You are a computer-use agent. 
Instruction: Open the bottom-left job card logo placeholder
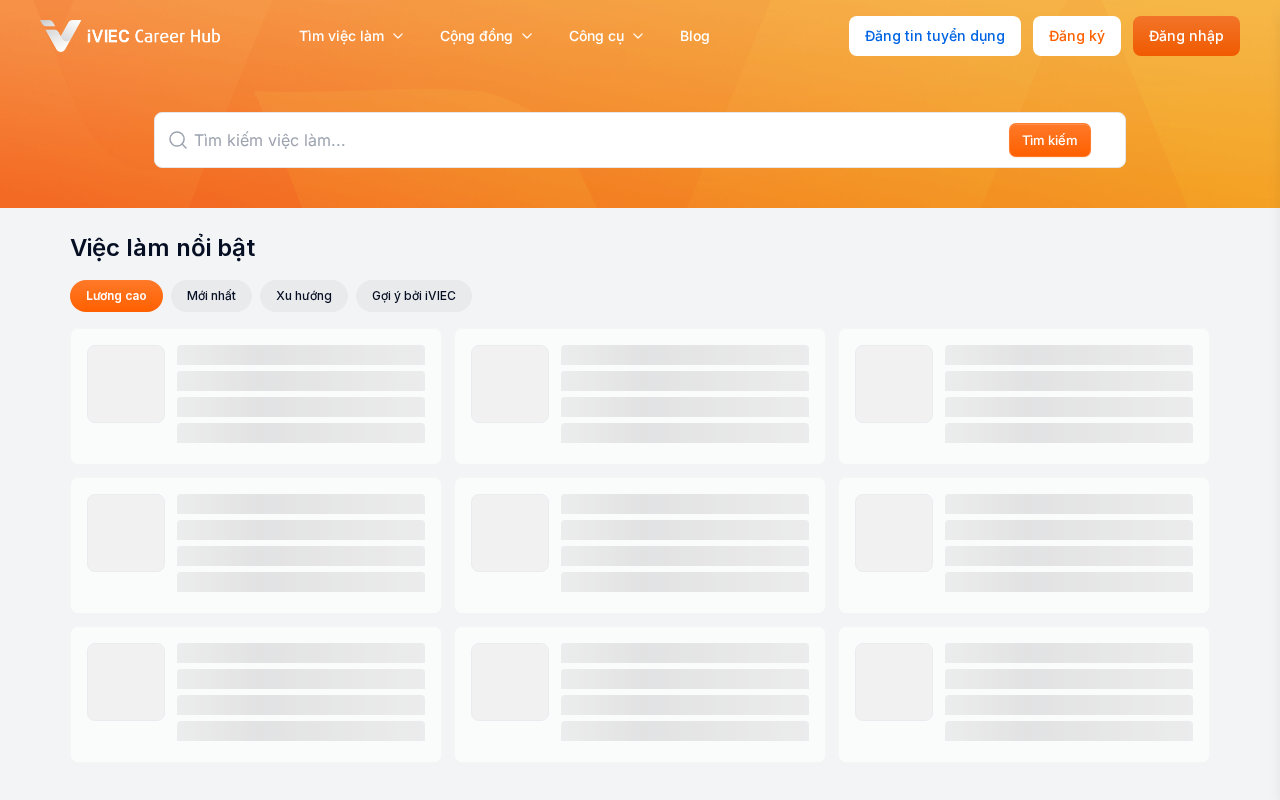126,682
